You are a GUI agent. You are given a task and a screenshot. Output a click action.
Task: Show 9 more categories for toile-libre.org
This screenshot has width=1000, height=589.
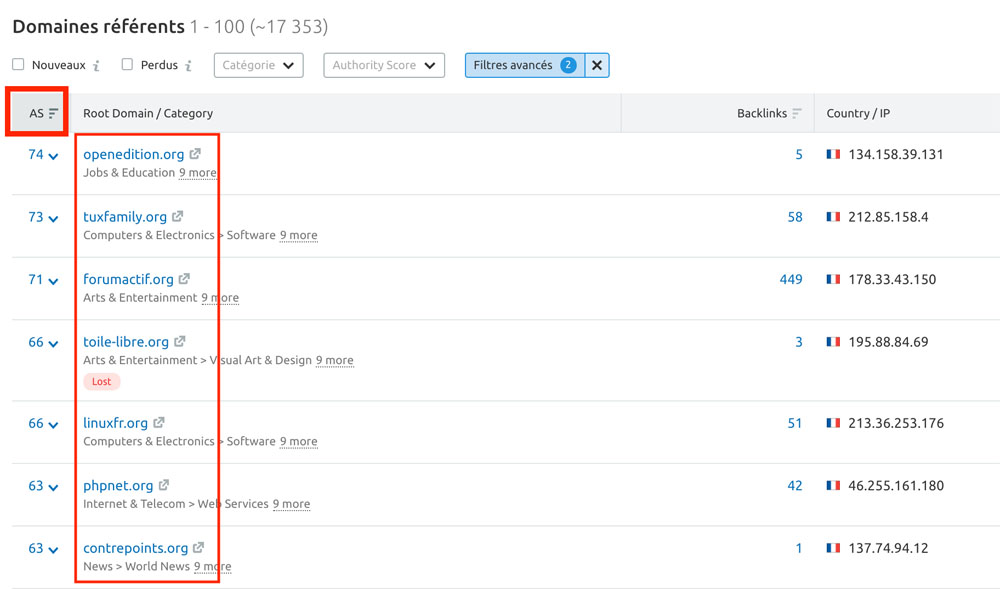tap(334, 360)
